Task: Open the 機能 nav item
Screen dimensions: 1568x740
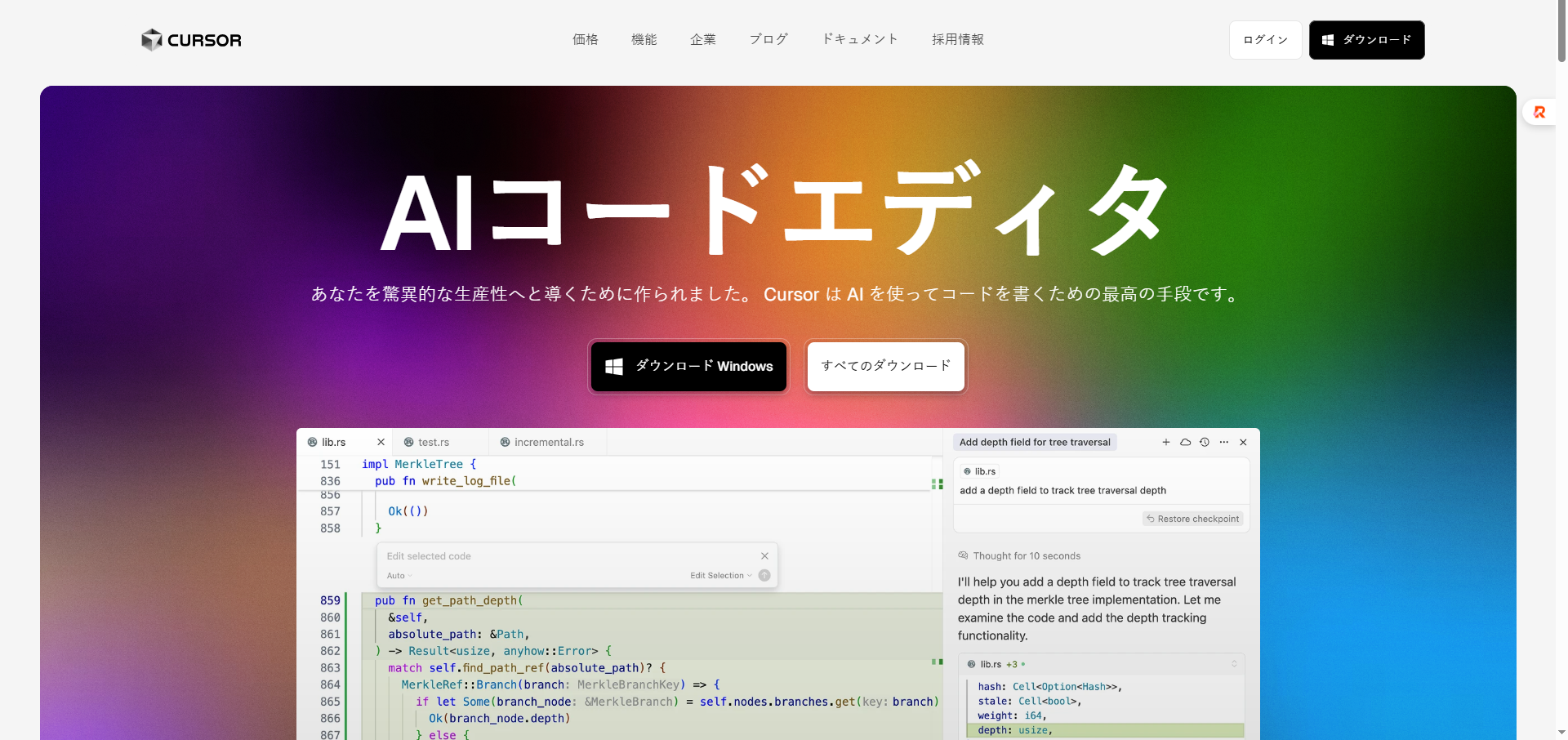Action: tap(644, 39)
